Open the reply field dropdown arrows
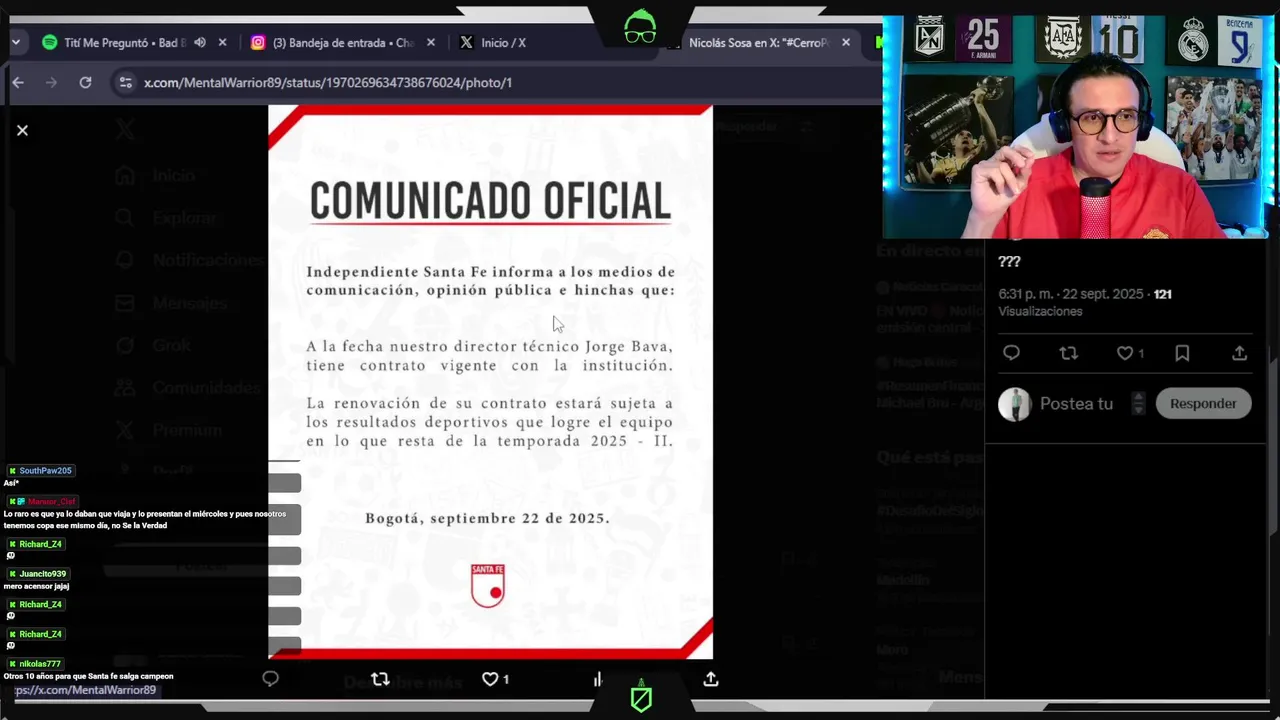1280x720 pixels. [1138, 404]
